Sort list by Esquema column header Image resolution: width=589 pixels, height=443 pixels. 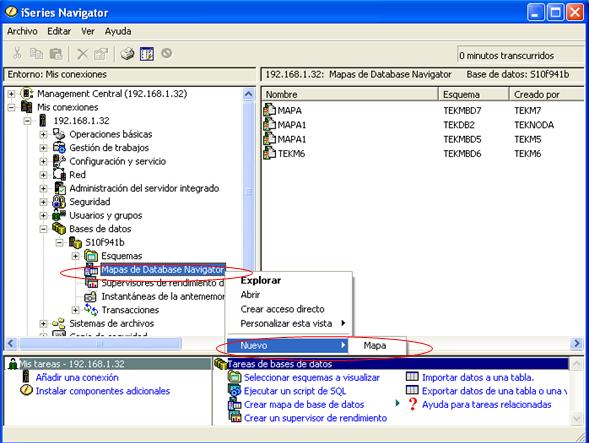473,94
